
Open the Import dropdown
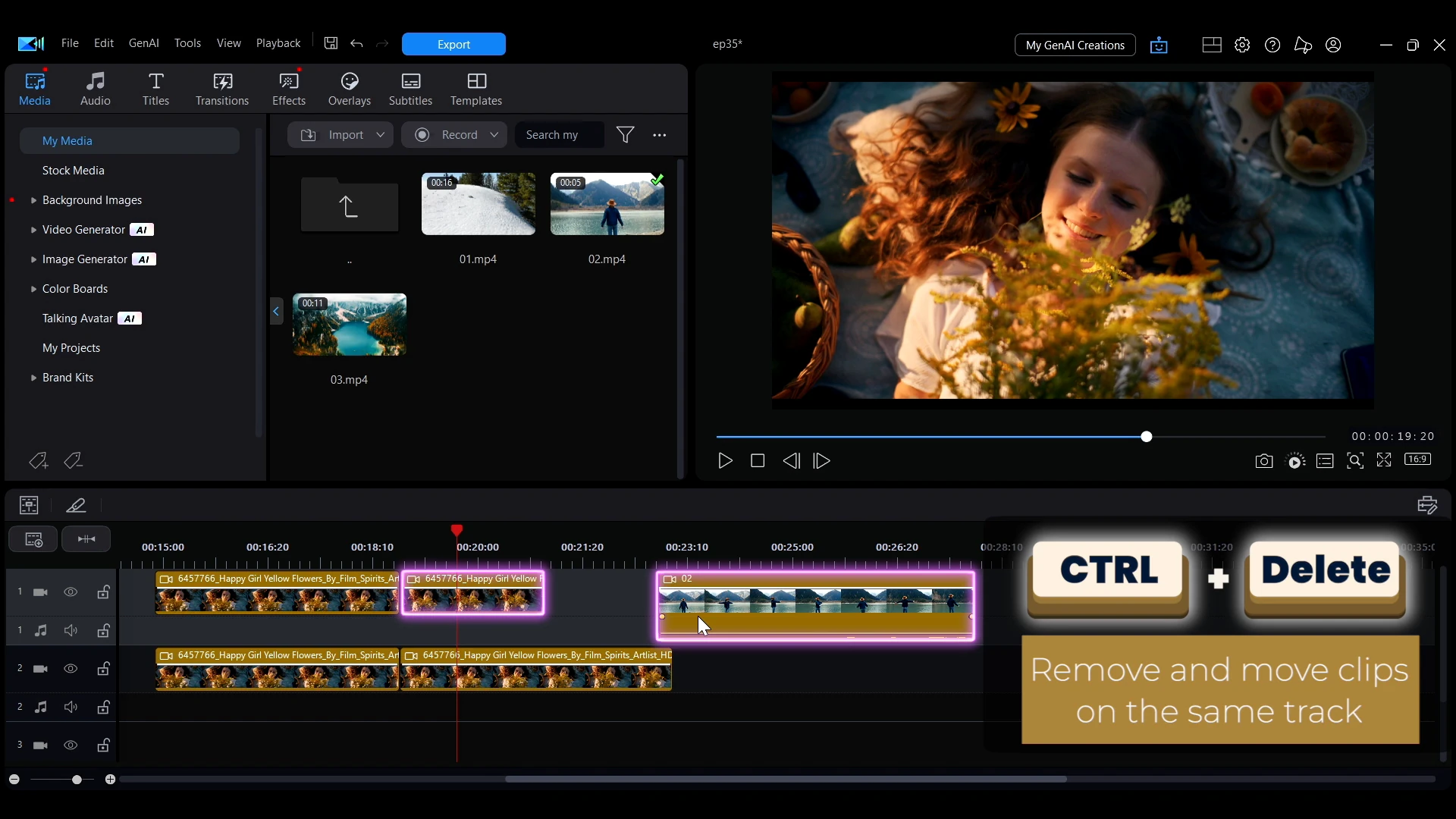point(340,135)
